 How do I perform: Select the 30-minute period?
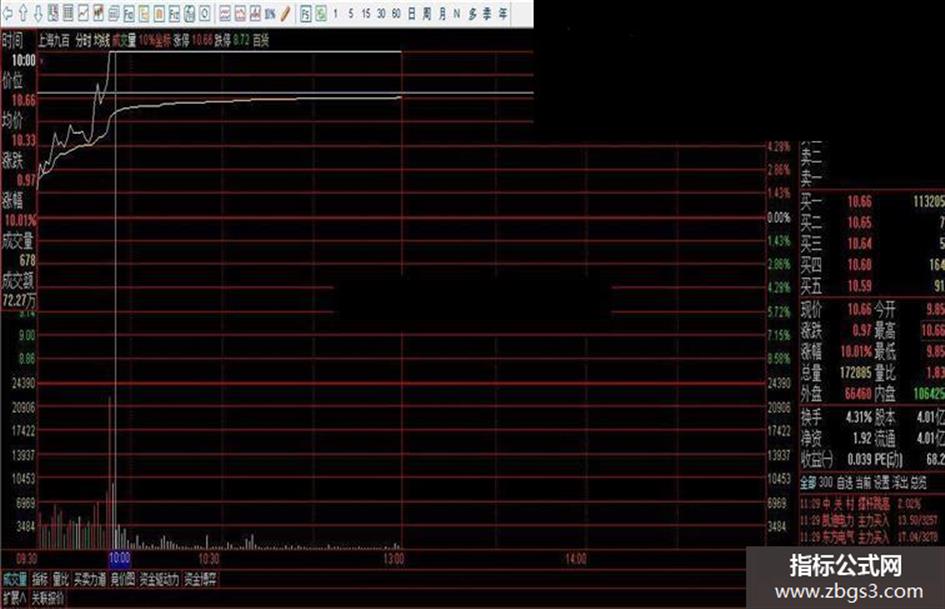[381, 13]
